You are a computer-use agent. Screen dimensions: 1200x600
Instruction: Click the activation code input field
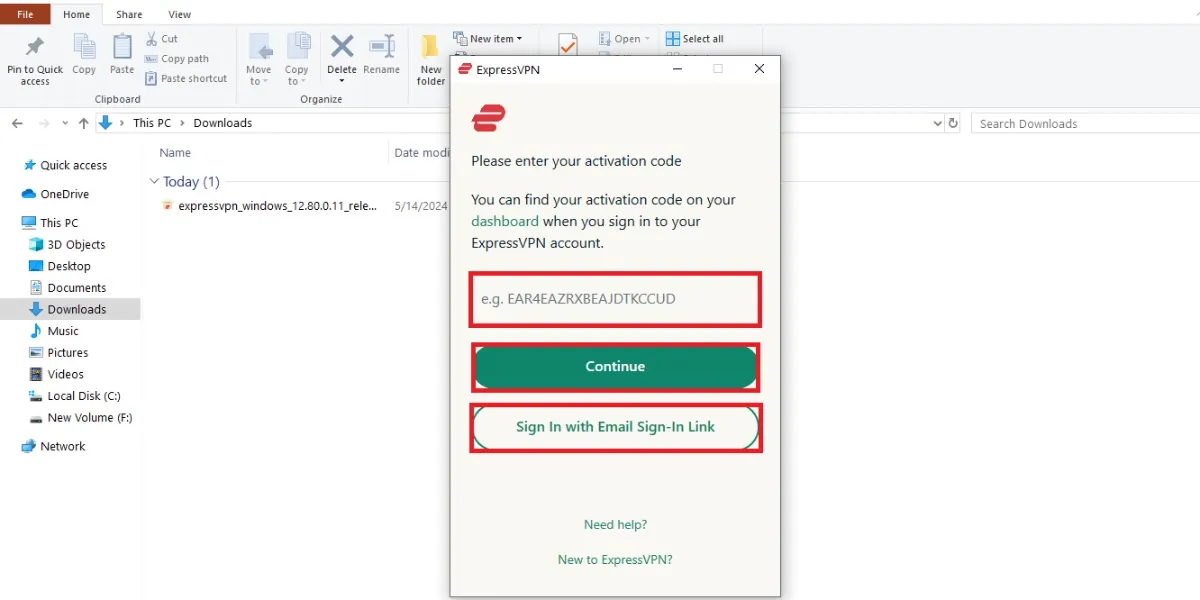[x=615, y=298]
